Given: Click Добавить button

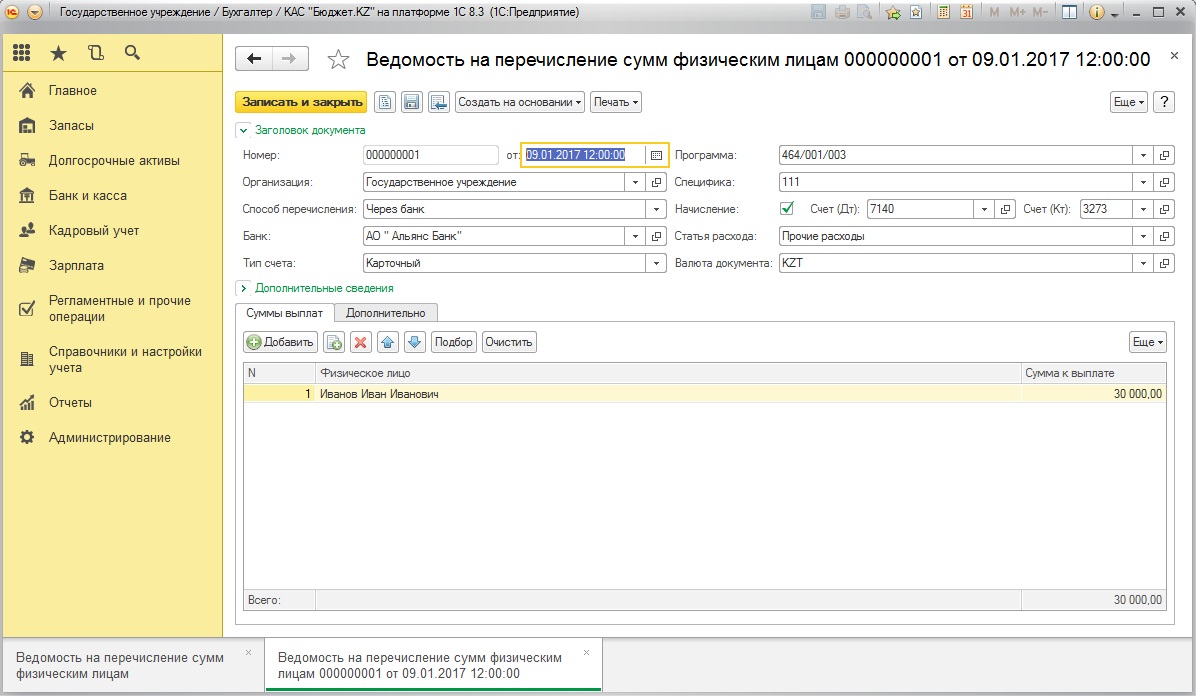Looking at the screenshot, I should pos(281,342).
